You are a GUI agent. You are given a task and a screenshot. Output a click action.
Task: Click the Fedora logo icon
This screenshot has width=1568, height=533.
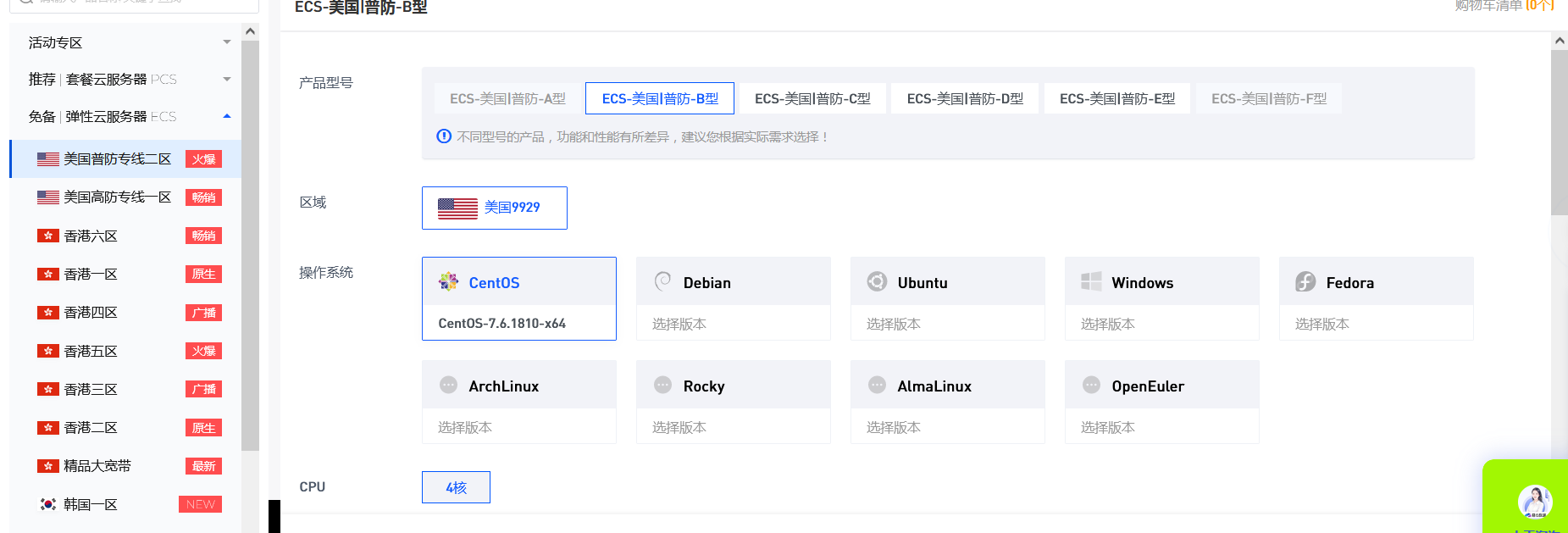click(1305, 281)
